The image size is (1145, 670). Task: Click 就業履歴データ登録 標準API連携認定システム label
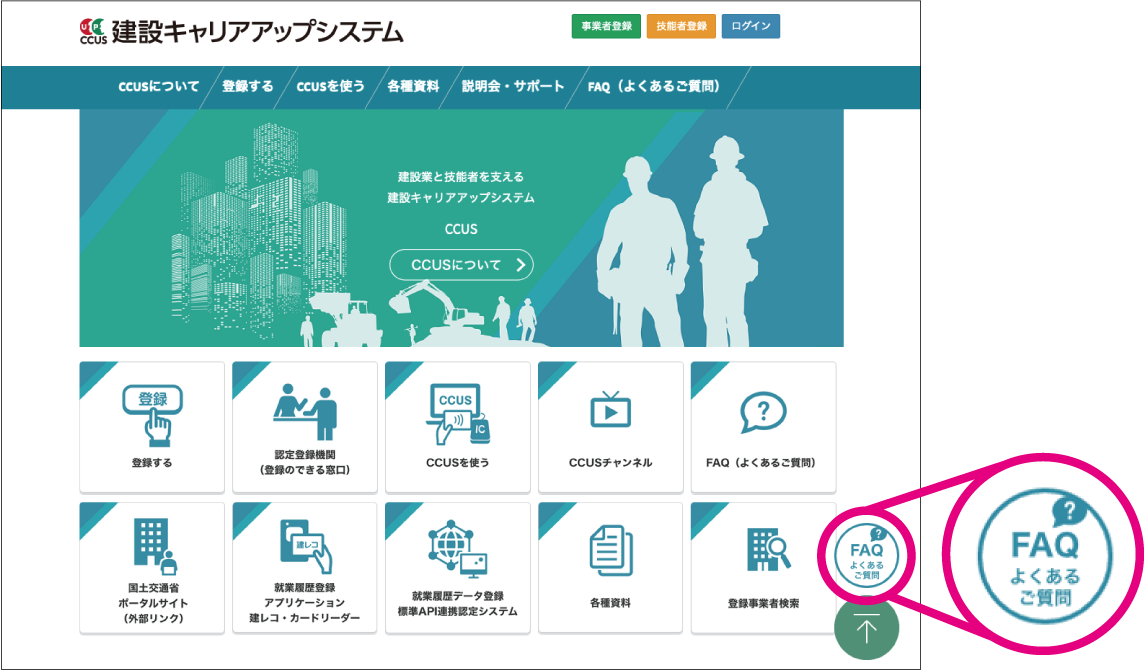point(458,604)
